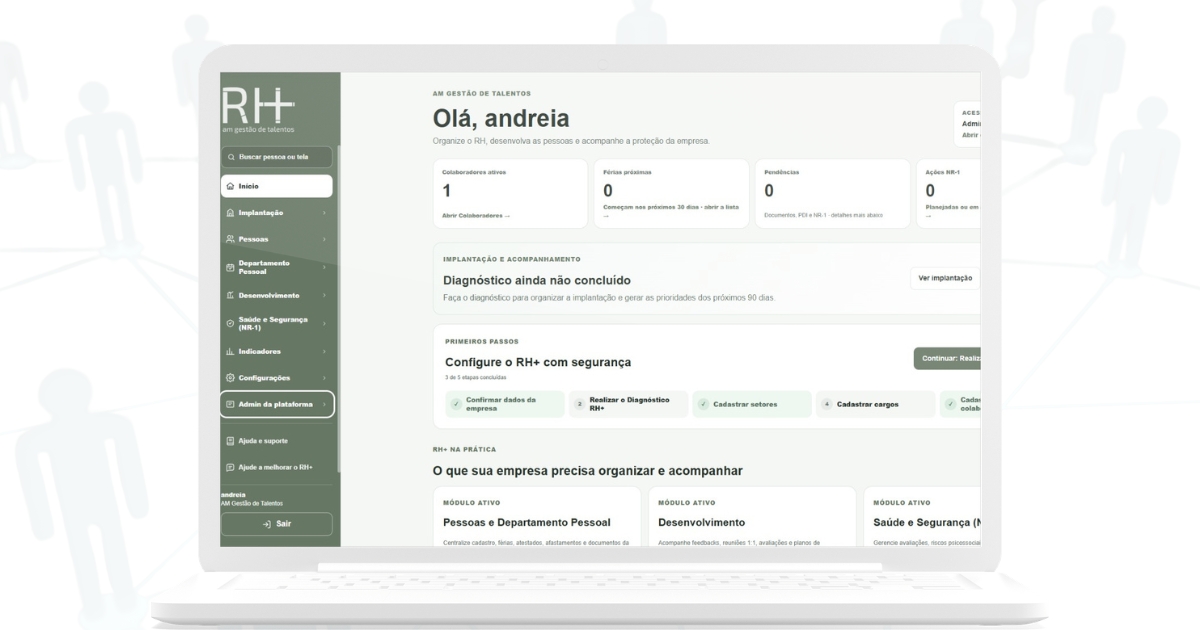
Task: Expand the Desenvolvimento sidebar chevron
Action: coord(324,295)
